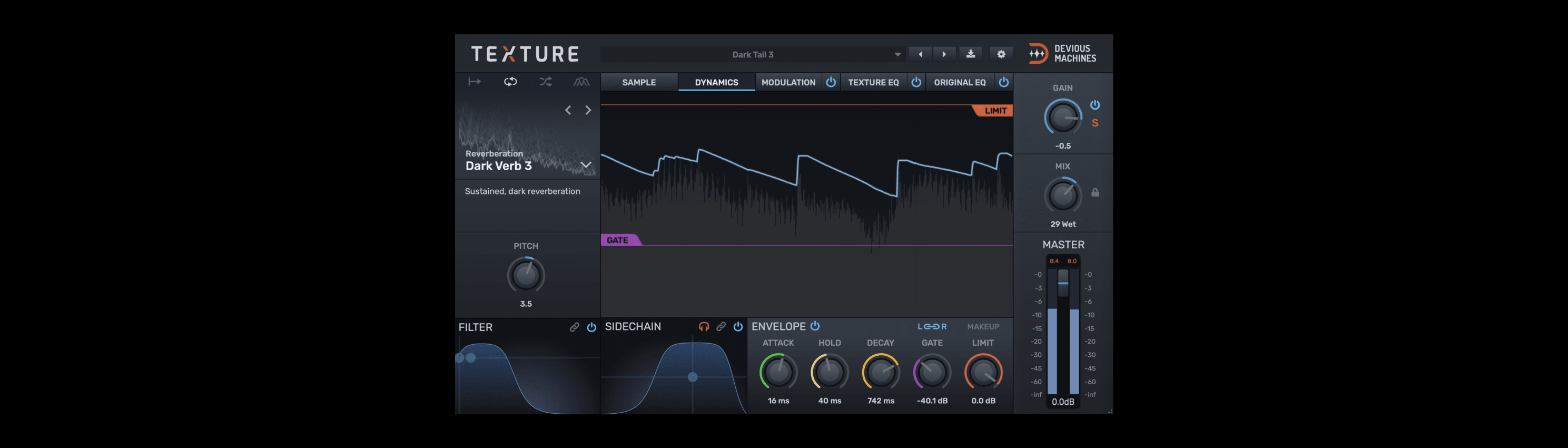The height and width of the screenshot is (448, 1568).
Task: Click the mix lock padlock icon
Action: tap(1095, 192)
